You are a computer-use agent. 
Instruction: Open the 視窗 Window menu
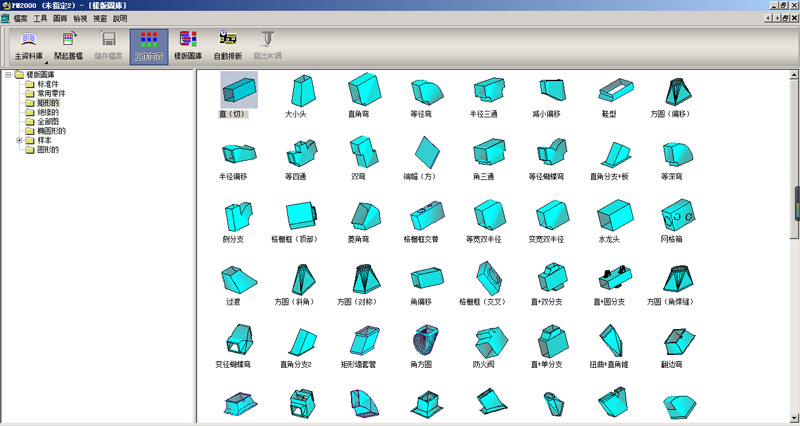click(100, 18)
